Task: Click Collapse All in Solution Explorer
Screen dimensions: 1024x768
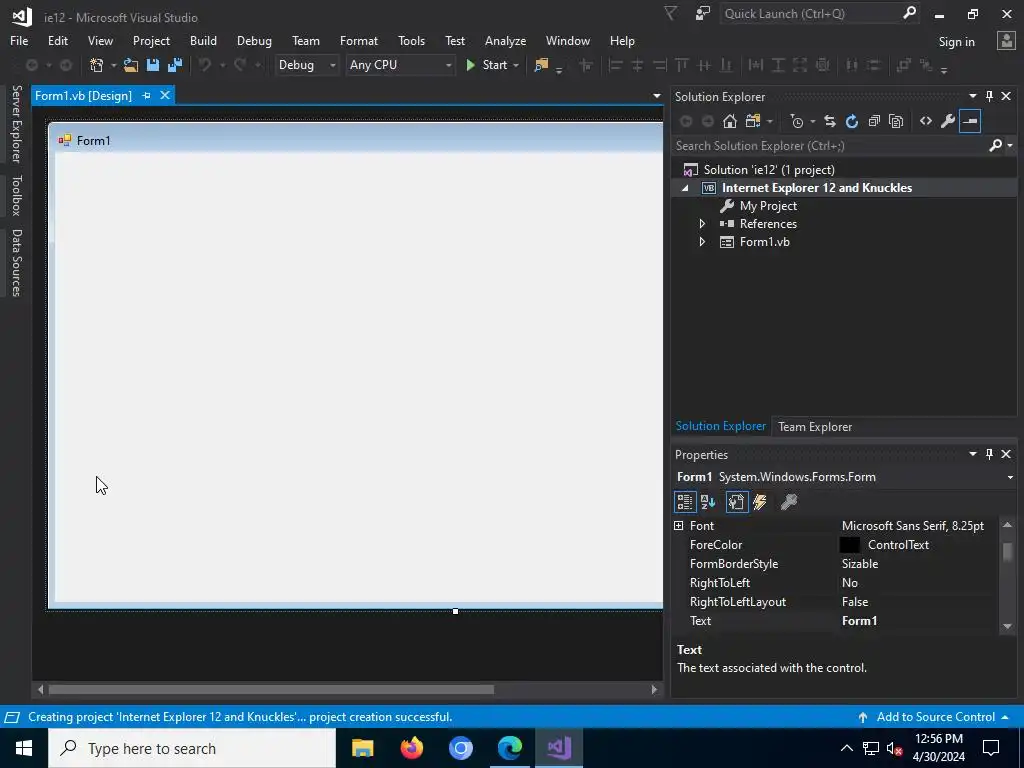Action: tap(874, 121)
